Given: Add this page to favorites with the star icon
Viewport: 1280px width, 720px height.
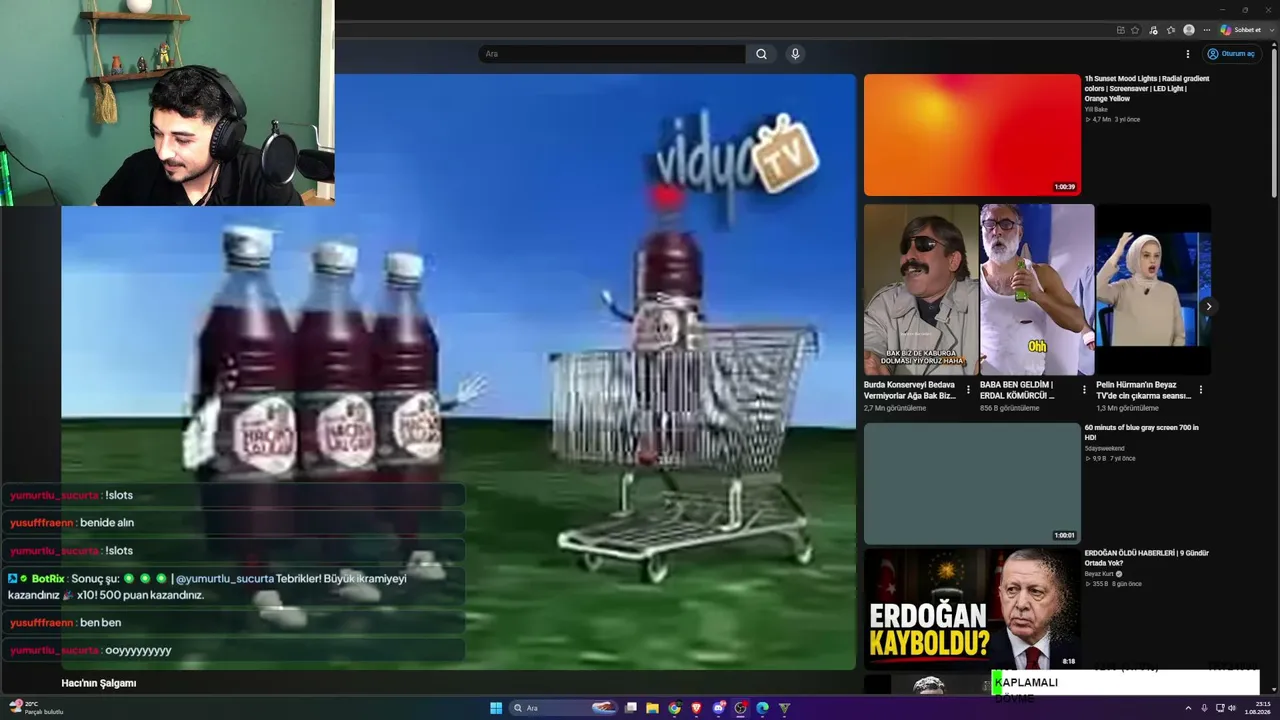Looking at the screenshot, I should click(1135, 30).
